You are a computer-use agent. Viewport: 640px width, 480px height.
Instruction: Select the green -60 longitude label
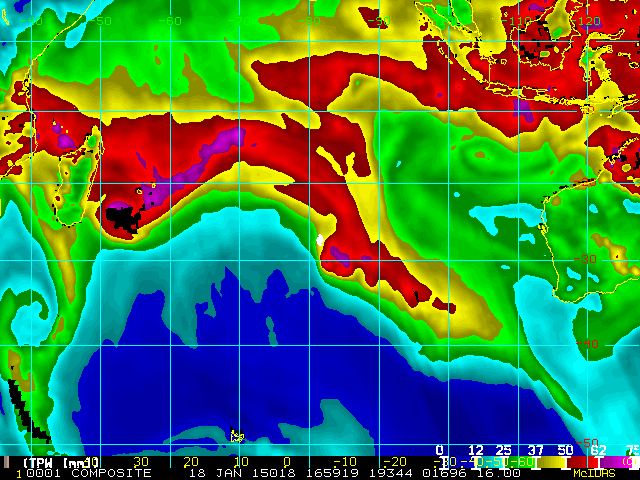click(170, 20)
